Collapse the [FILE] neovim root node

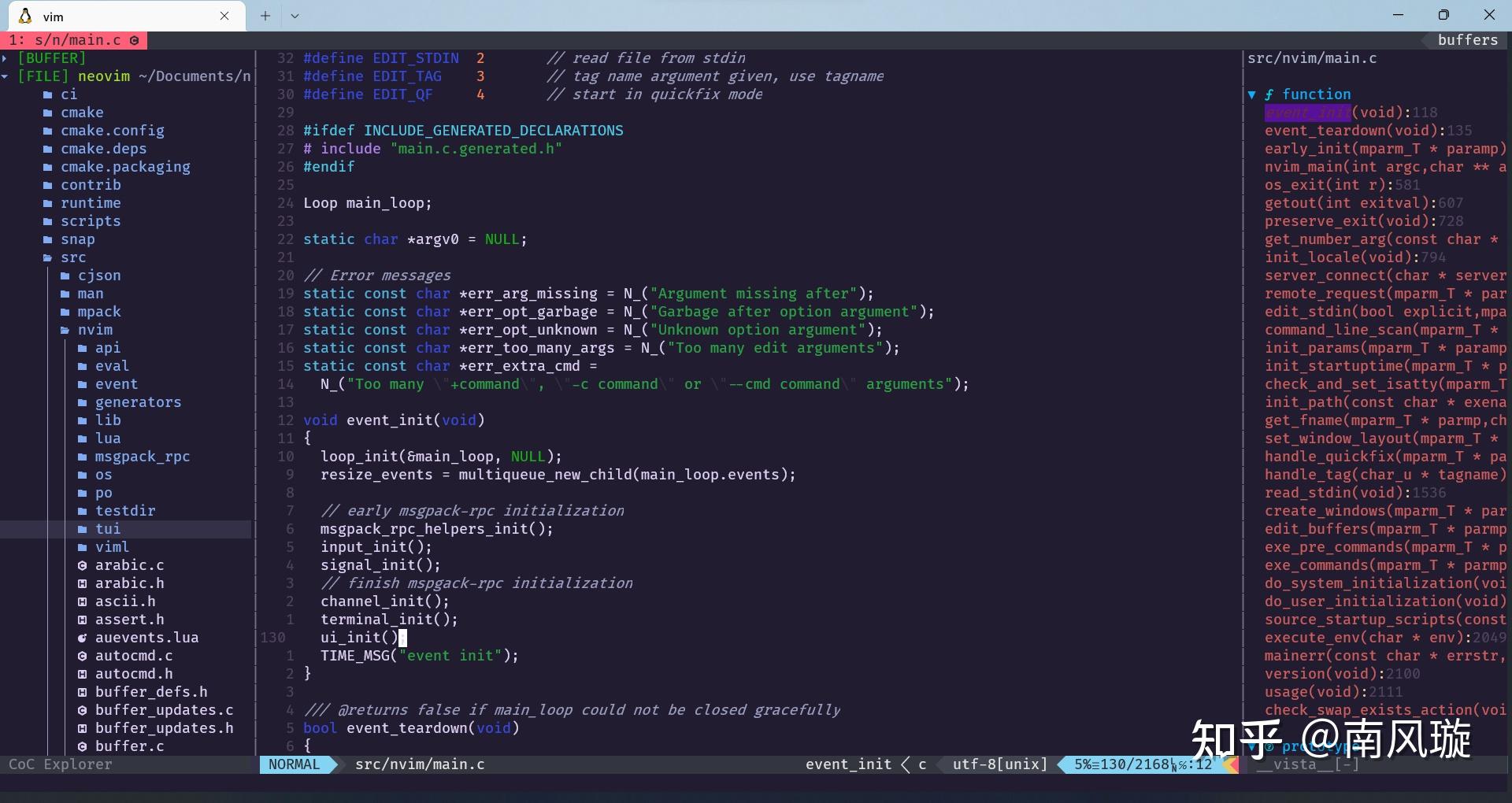[x=5, y=76]
